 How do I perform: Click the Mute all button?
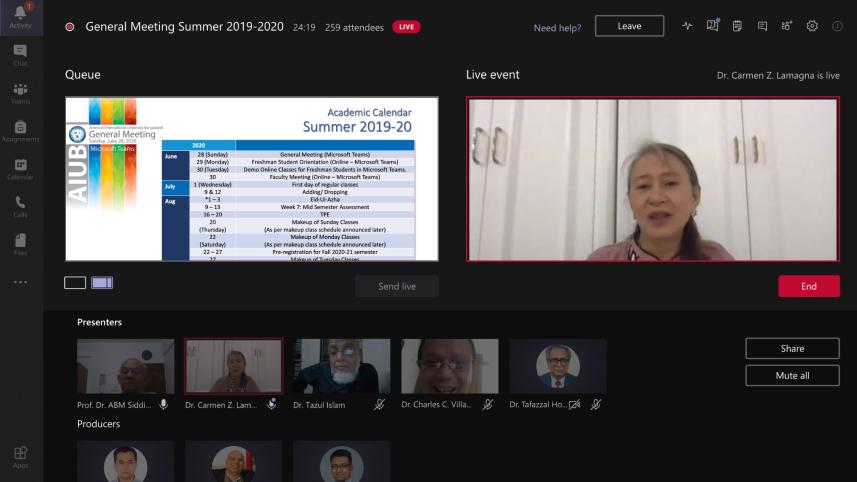[x=792, y=376]
